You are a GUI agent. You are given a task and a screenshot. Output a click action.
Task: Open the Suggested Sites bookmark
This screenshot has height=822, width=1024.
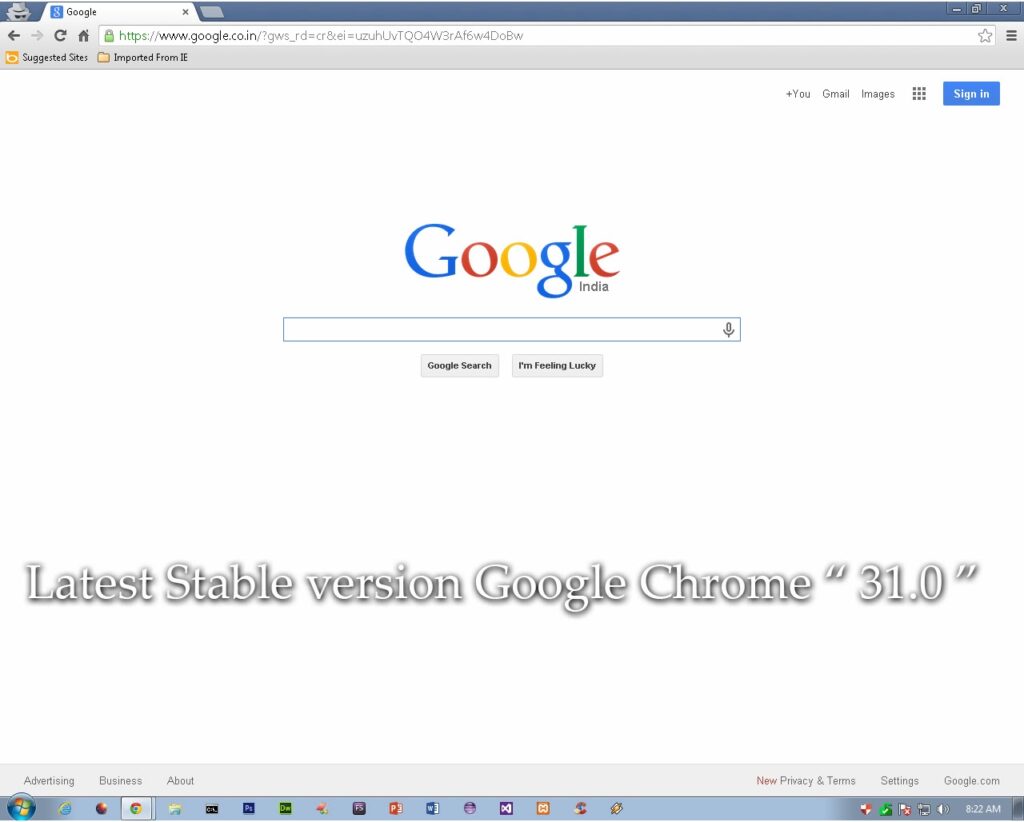click(x=46, y=57)
